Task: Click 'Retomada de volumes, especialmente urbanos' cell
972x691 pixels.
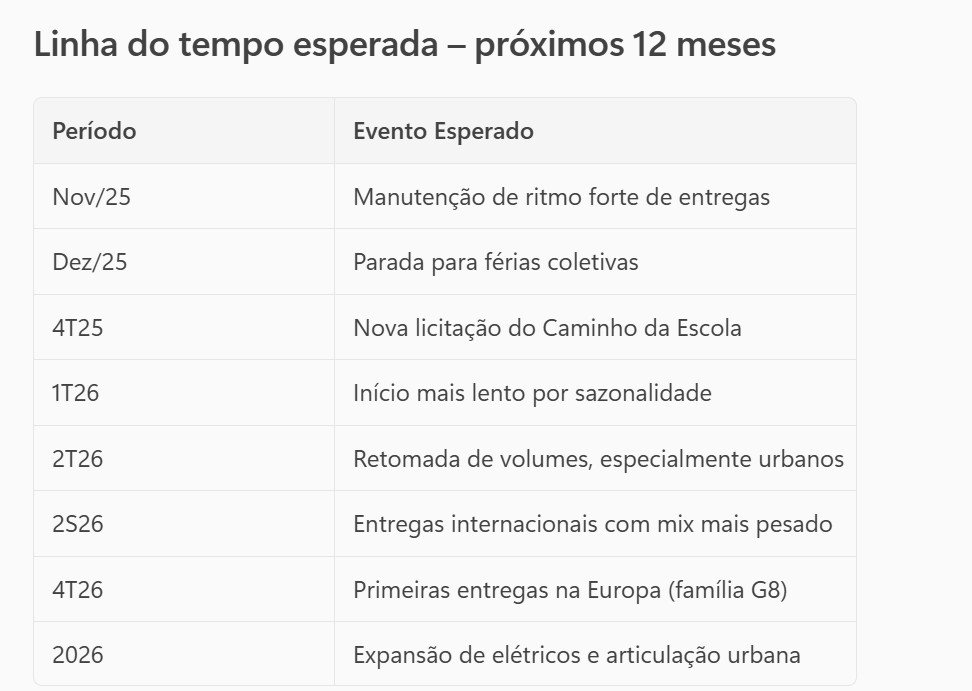Action: pyautogui.click(x=598, y=459)
